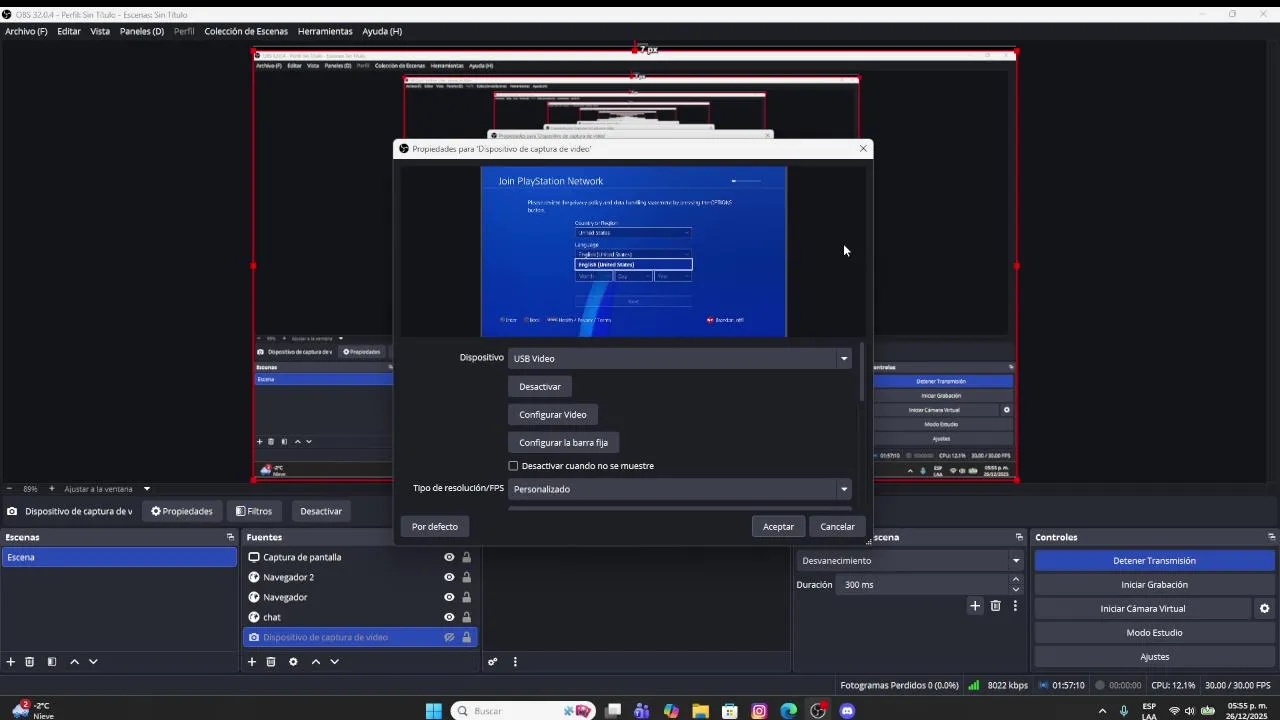
Task: Open Instagram from the taskbar
Action: point(759,711)
